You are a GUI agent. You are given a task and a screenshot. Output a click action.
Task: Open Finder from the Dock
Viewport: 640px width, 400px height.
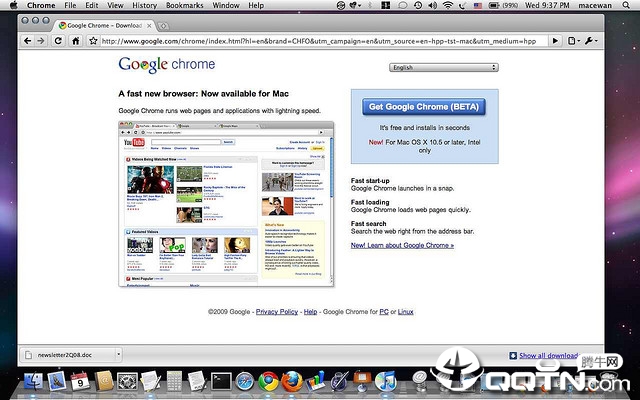pos(34,382)
